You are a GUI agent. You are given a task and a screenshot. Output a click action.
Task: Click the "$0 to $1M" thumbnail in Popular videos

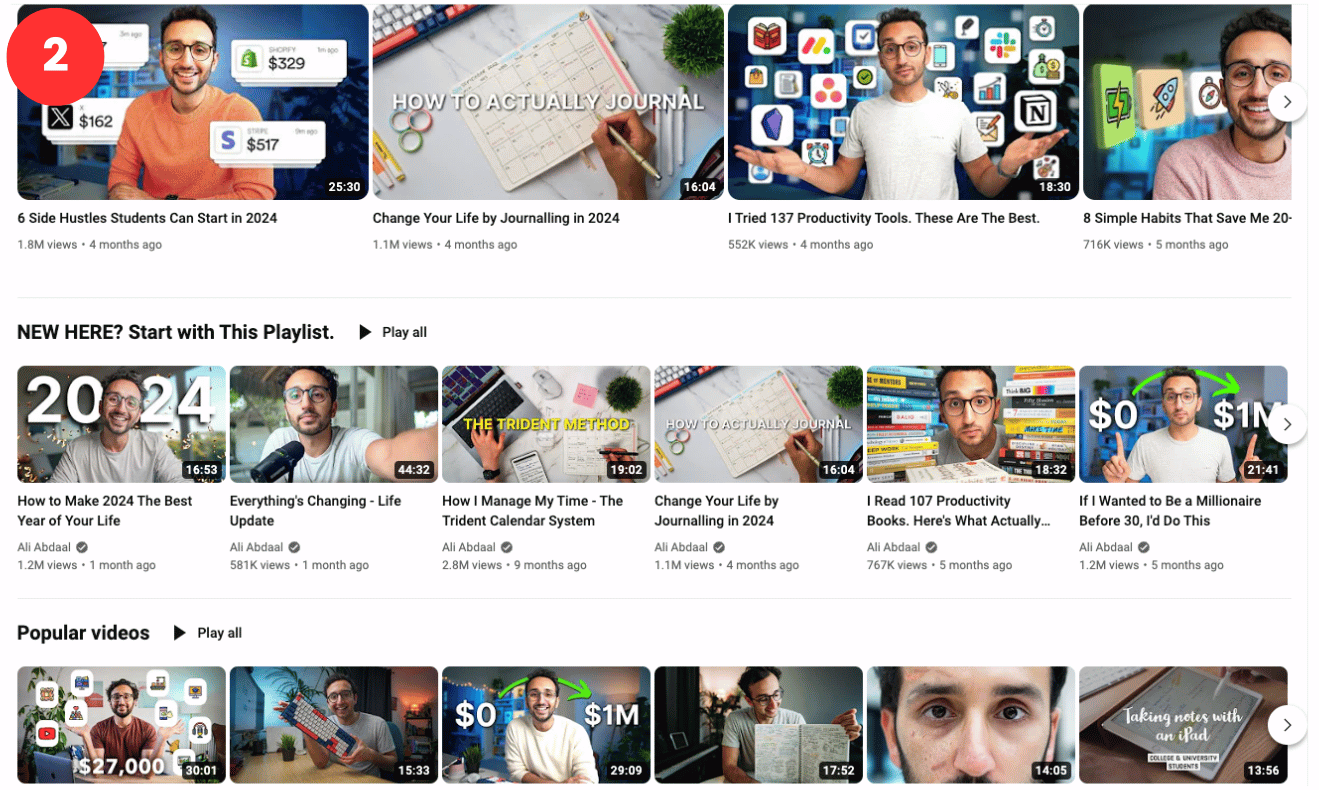point(545,725)
